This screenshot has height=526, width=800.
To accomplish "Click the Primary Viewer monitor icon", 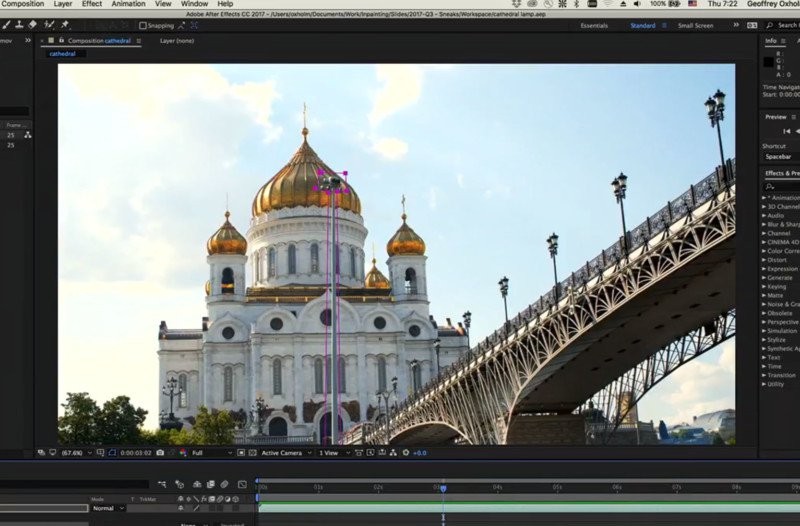I will [53, 453].
